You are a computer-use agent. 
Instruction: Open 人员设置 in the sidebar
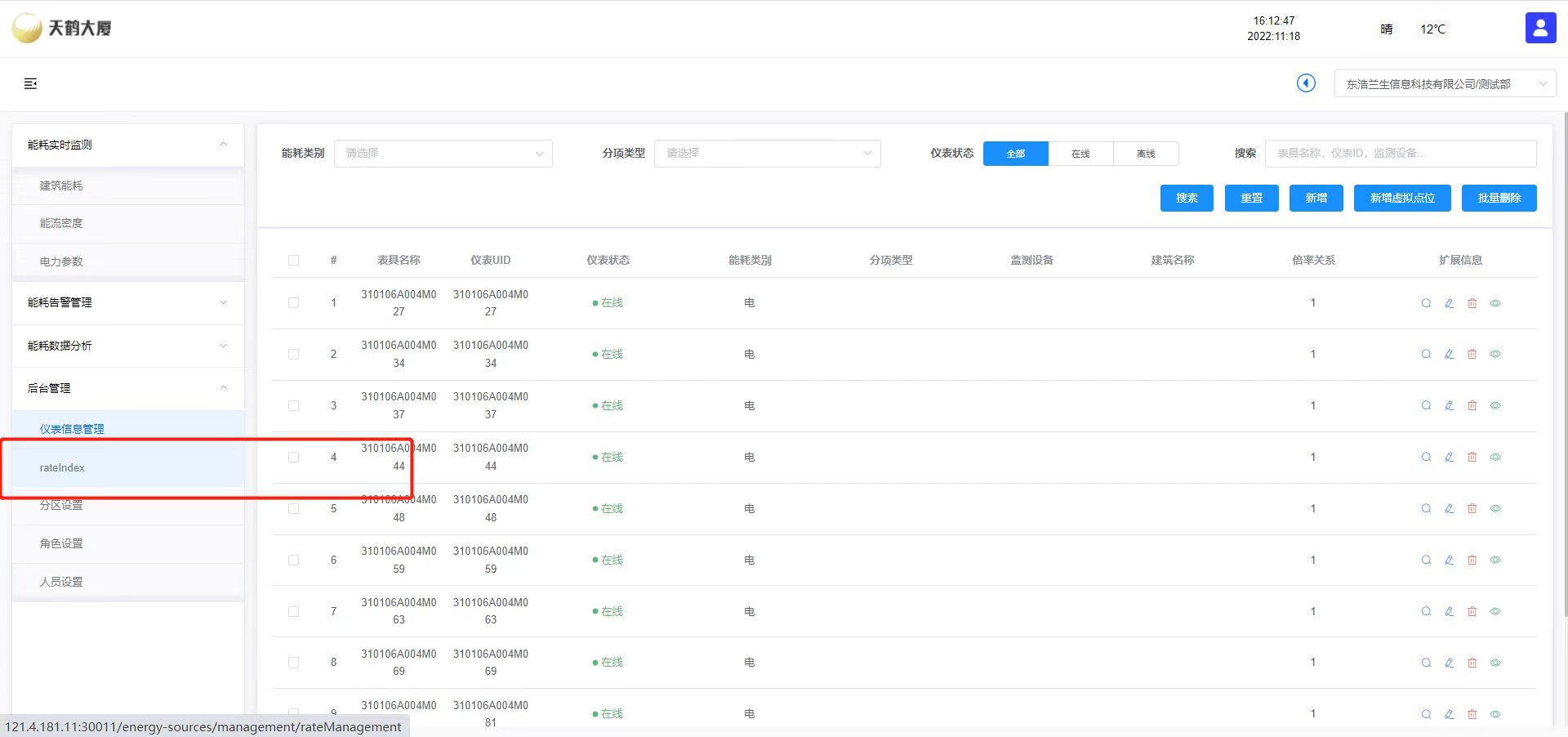click(128, 583)
